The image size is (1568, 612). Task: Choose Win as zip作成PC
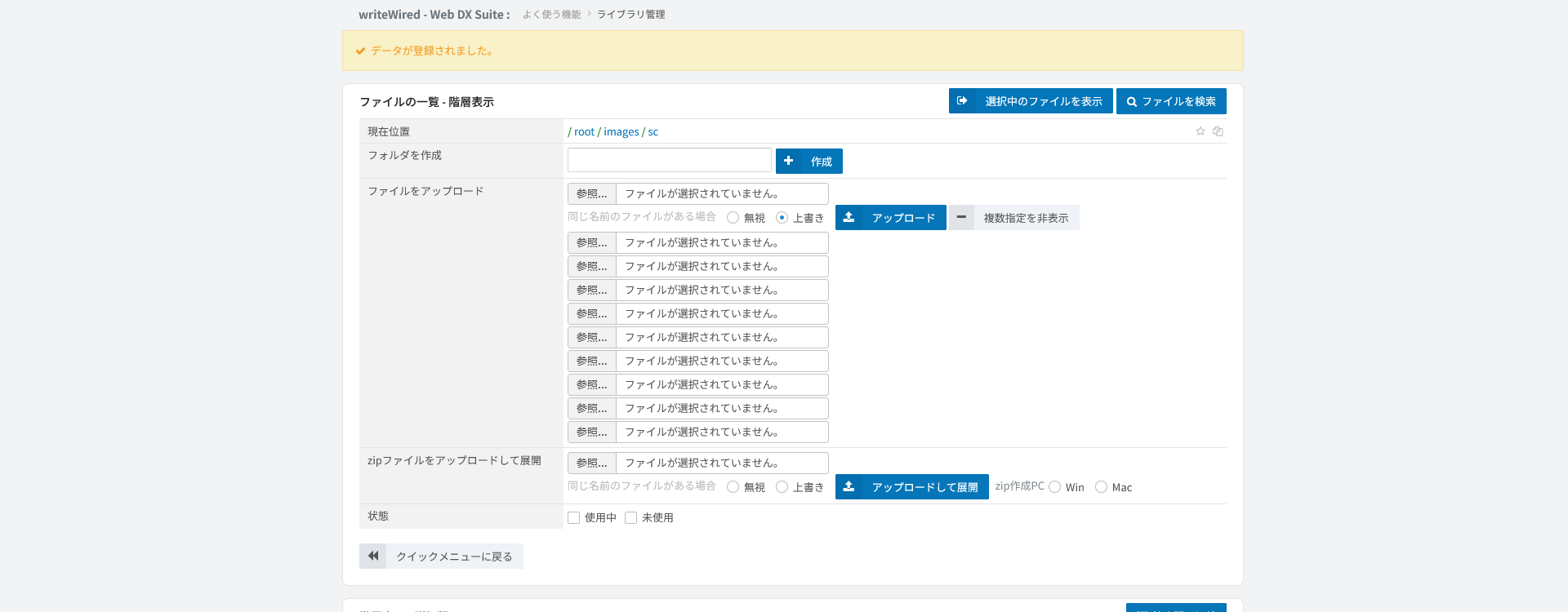(1055, 487)
